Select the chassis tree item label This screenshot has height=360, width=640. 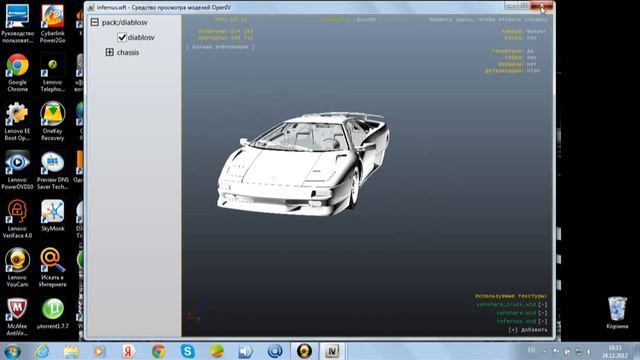tap(128, 53)
